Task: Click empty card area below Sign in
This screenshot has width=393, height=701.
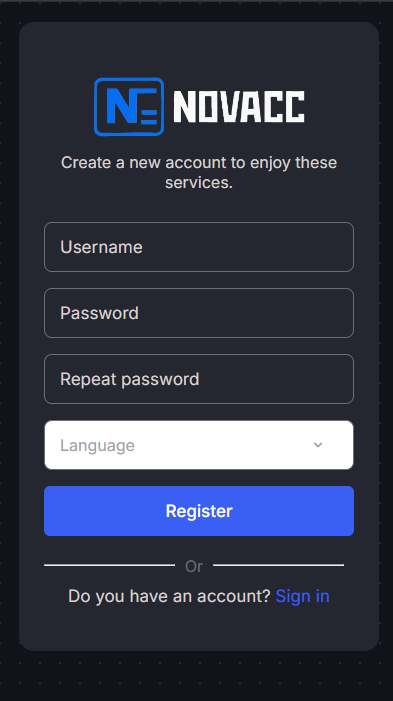Action: point(199,630)
